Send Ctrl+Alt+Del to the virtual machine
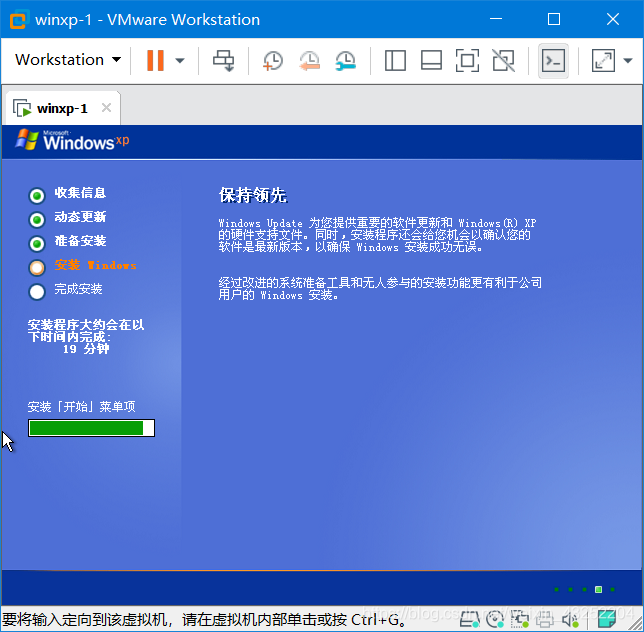 [223, 60]
